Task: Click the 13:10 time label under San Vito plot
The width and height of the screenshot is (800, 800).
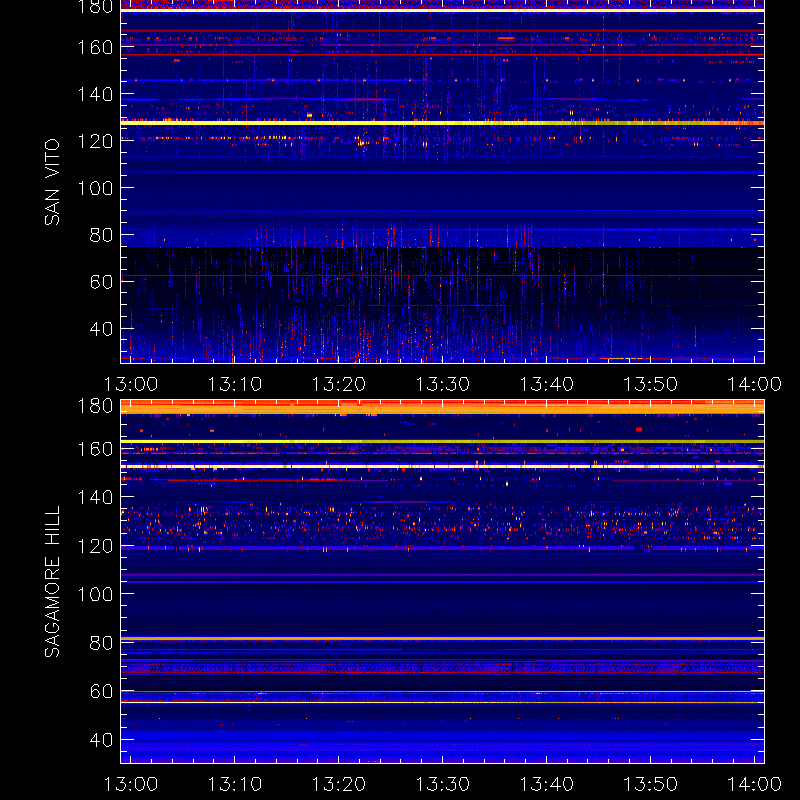Action: [235, 384]
